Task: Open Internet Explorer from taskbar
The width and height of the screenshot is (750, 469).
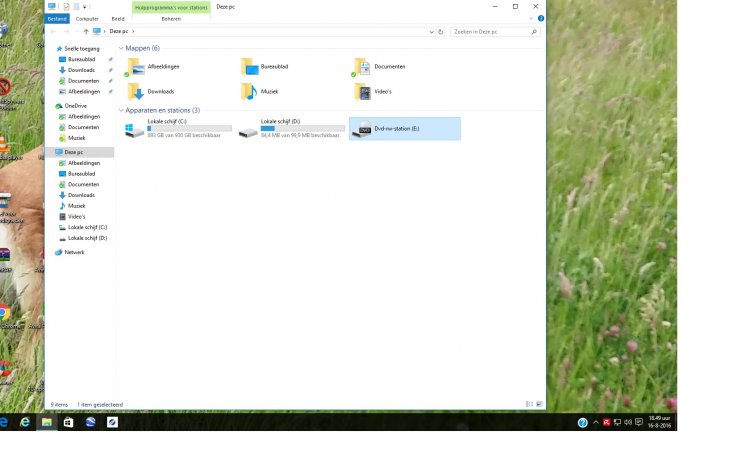Action: 24,422
